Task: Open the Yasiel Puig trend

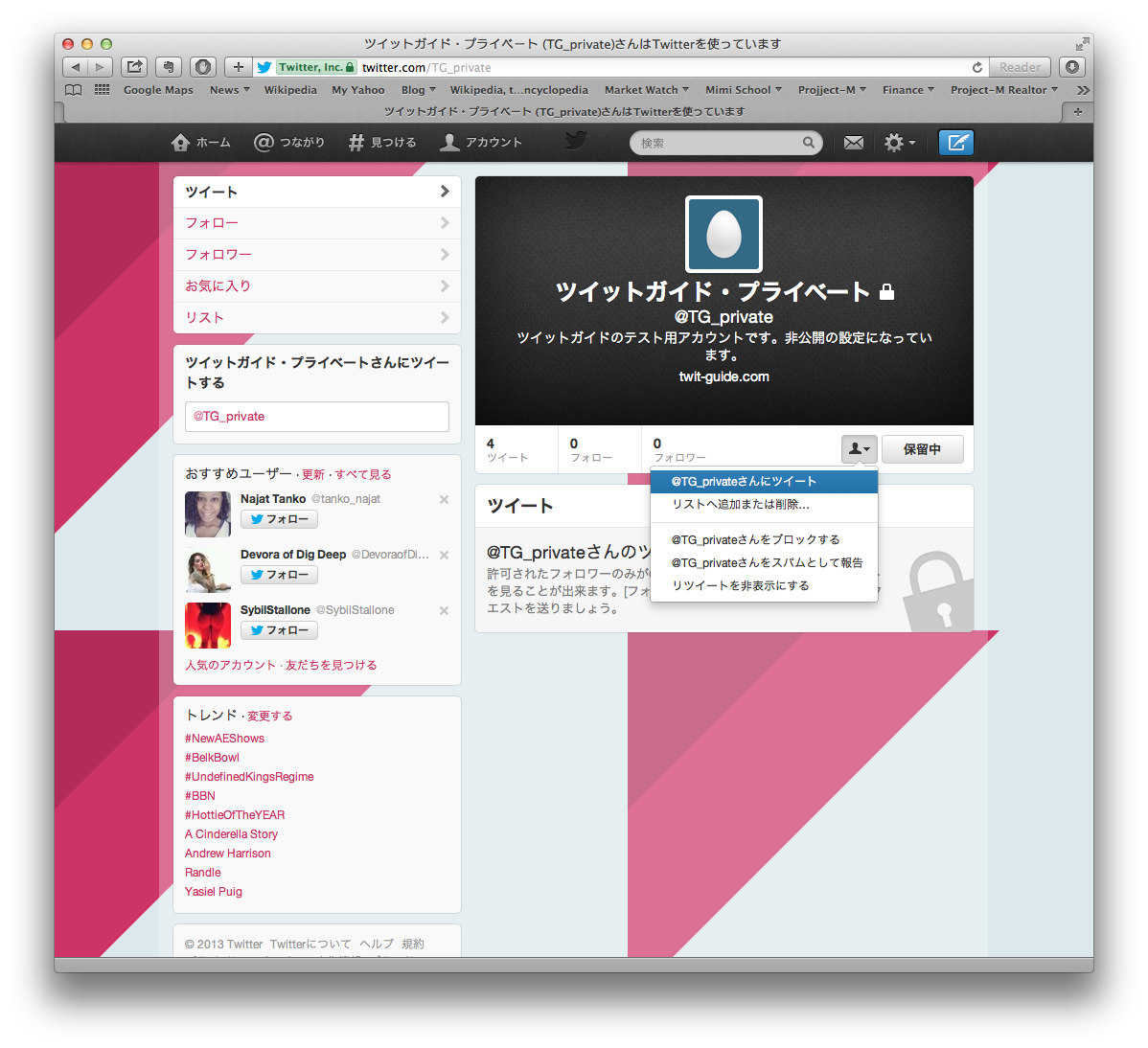Action: pos(214,892)
